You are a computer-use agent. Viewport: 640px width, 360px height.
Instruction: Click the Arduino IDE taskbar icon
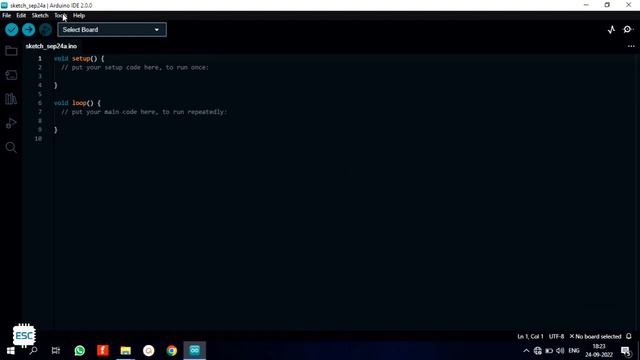pos(195,350)
